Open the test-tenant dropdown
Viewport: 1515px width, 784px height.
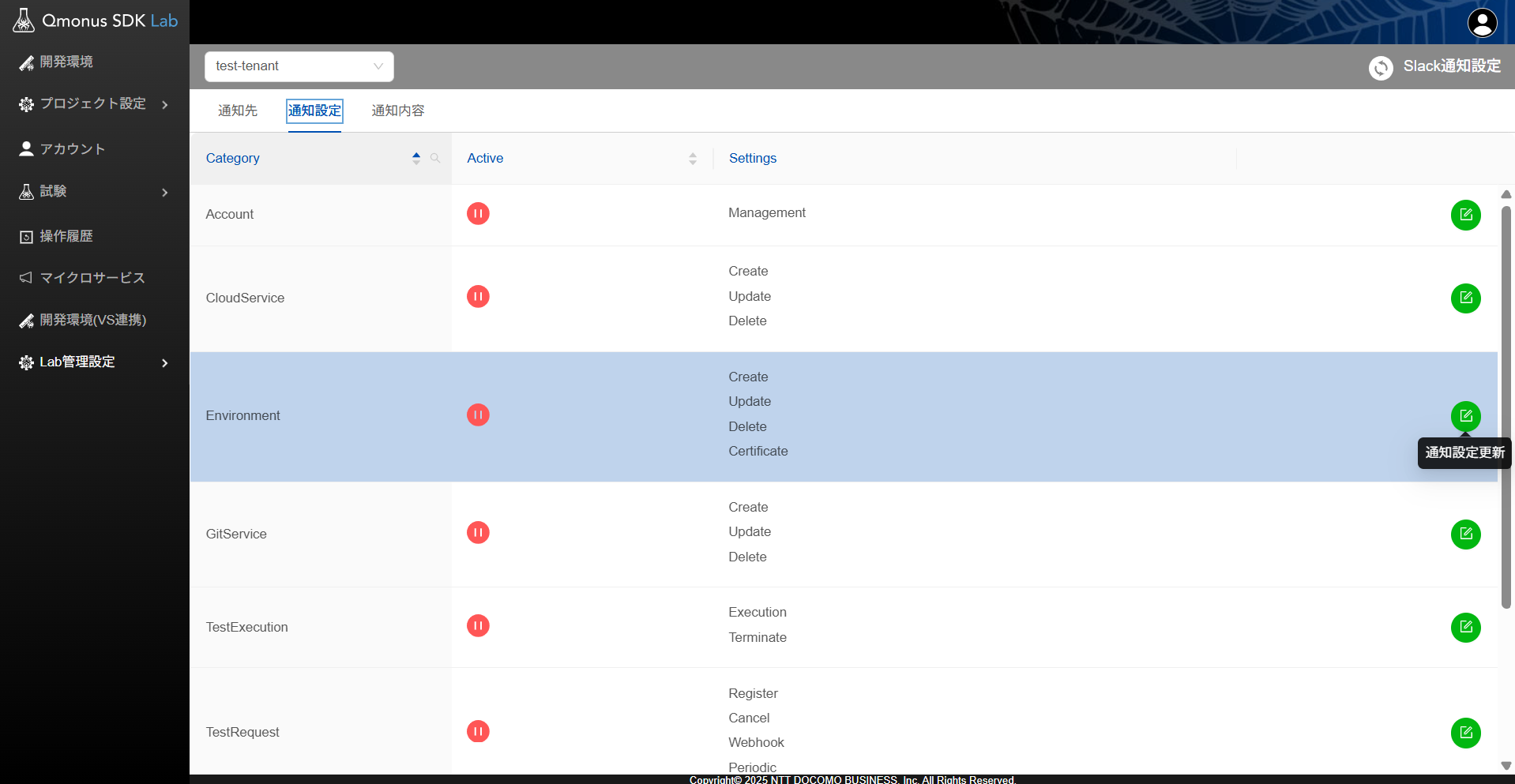(299, 66)
